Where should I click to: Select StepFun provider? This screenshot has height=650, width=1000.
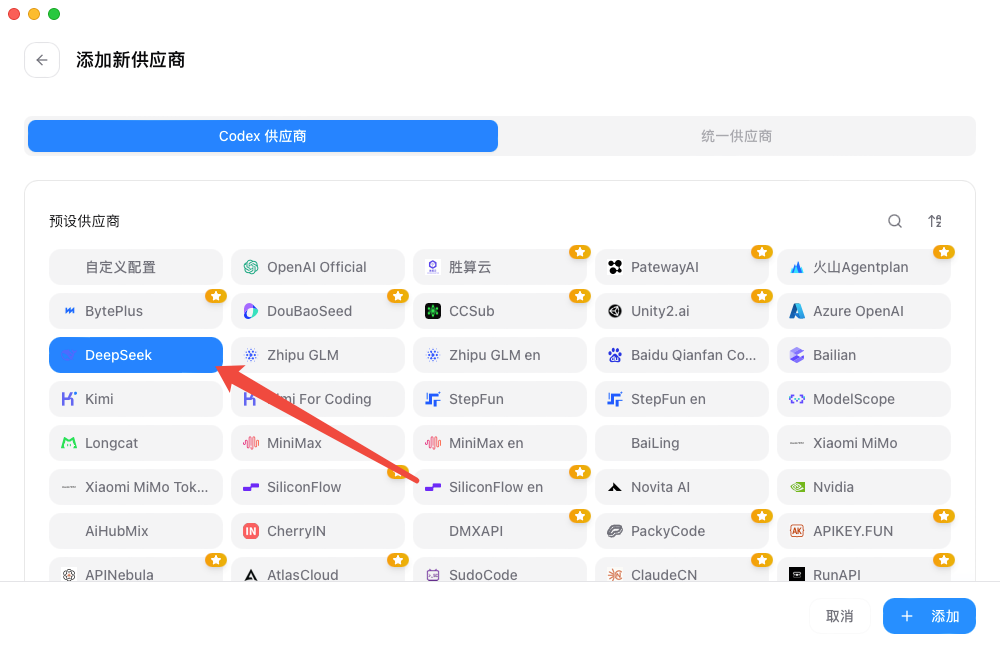[x=500, y=399]
